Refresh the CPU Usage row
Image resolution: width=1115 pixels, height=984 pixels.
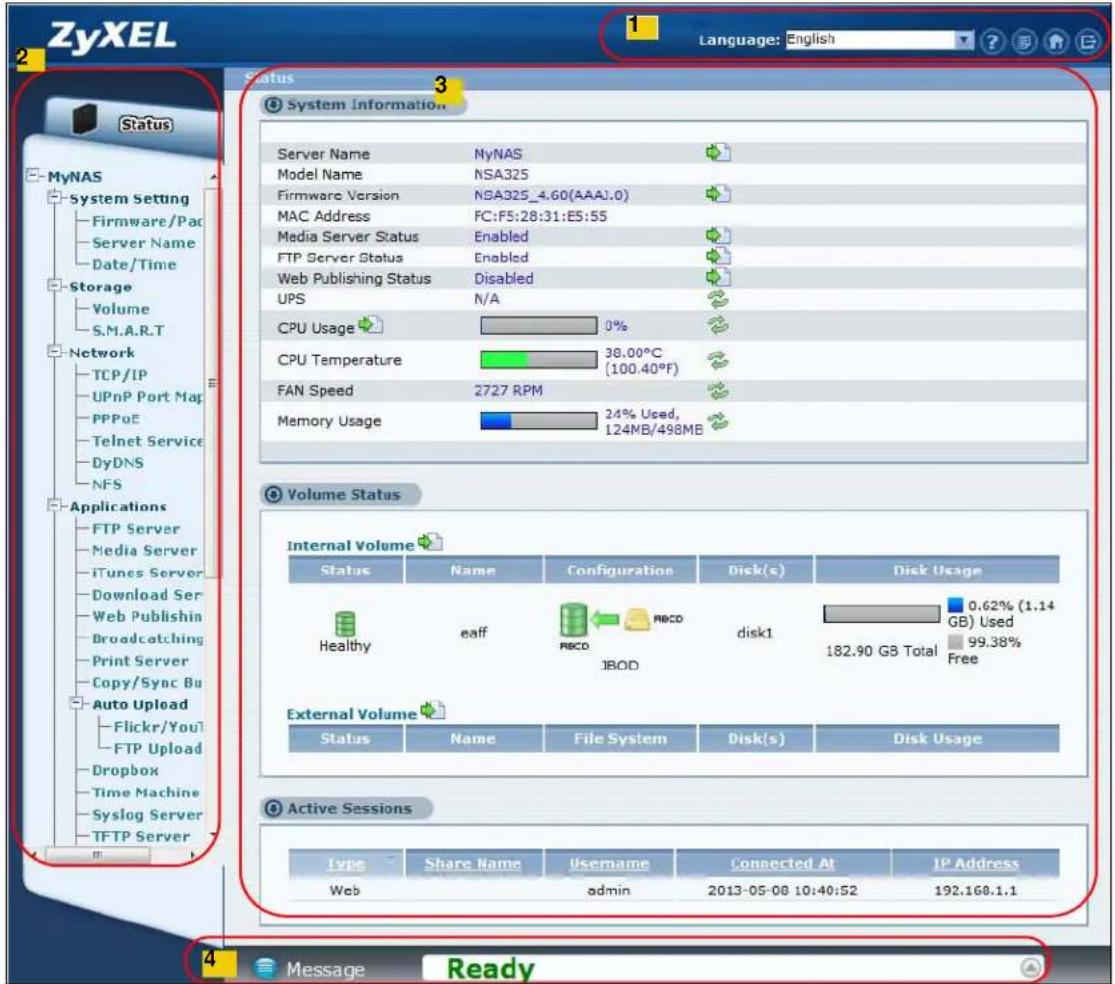[x=718, y=326]
